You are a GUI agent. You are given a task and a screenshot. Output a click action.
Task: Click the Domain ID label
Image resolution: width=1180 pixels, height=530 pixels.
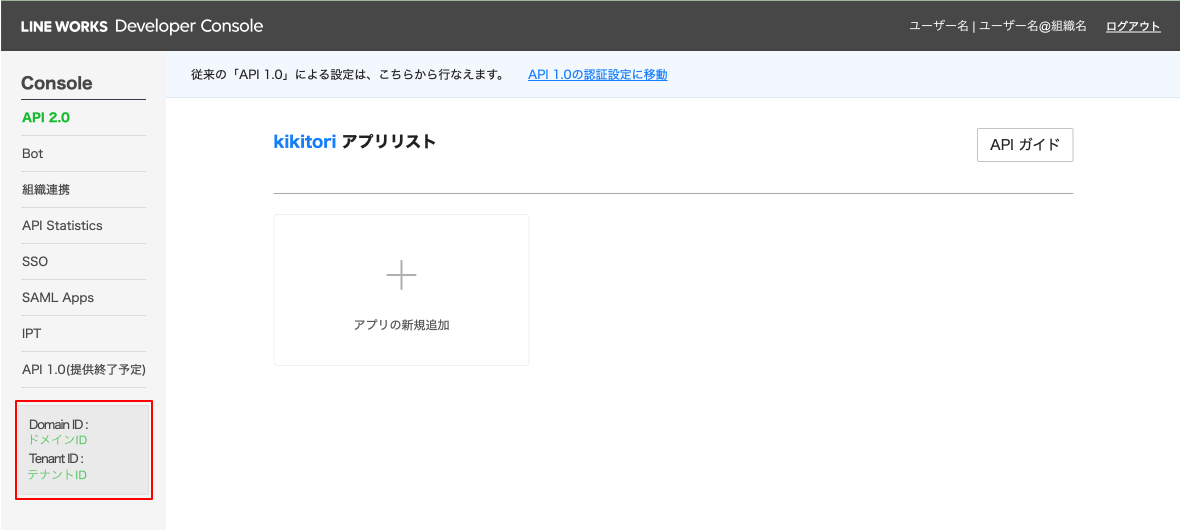[x=59, y=425]
